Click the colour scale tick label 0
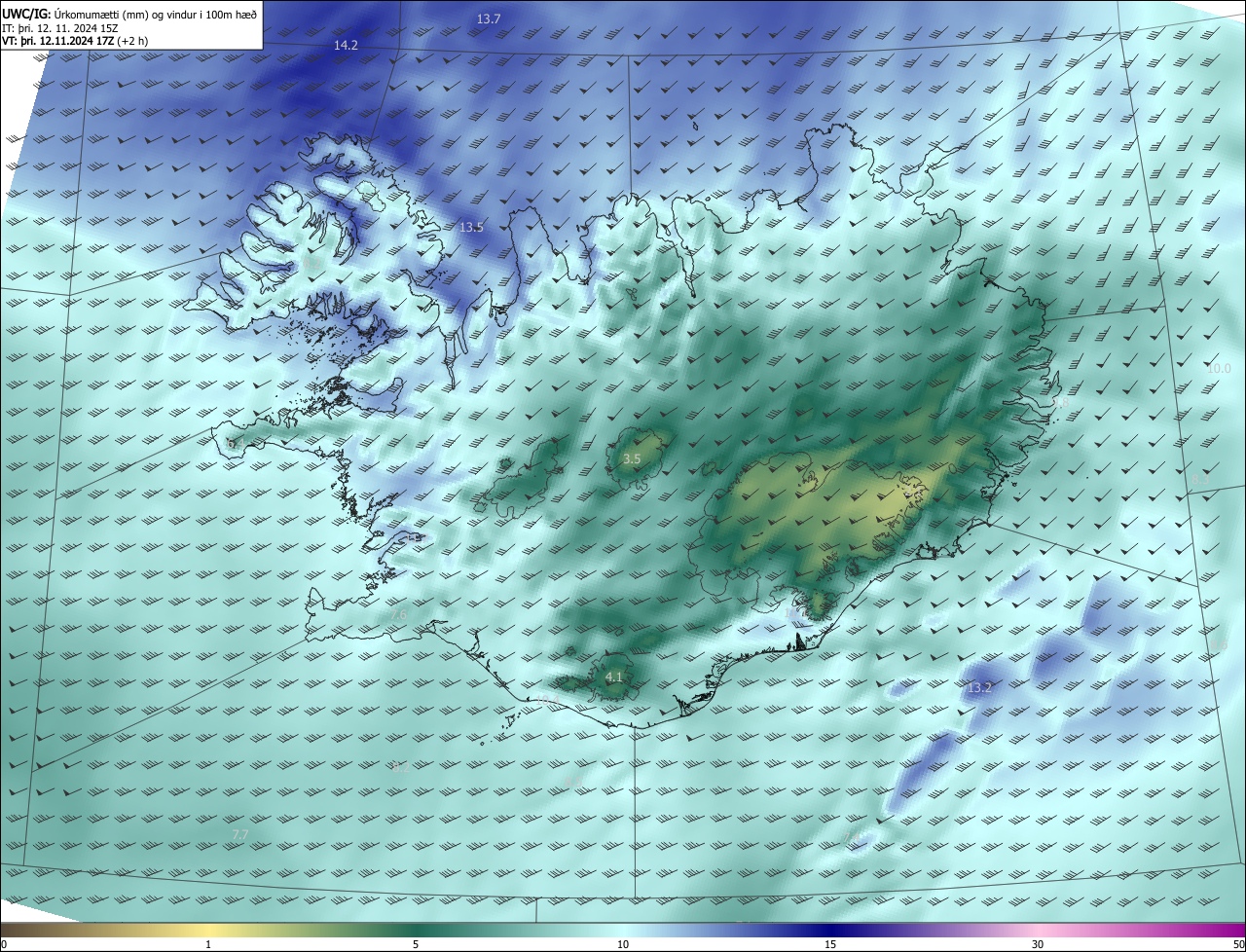This screenshot has width=1246, height=952. [4, 944]
